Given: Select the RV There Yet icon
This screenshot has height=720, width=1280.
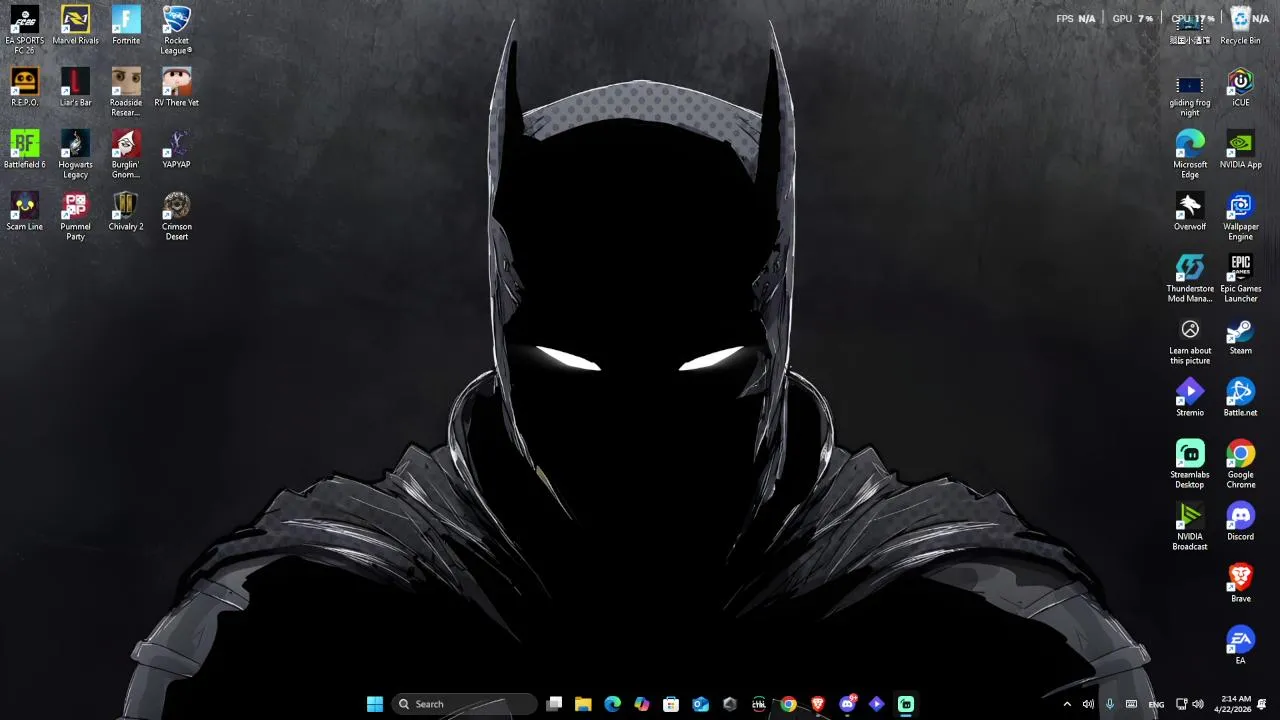Looking at the screenshot, I should click(177, 88).
